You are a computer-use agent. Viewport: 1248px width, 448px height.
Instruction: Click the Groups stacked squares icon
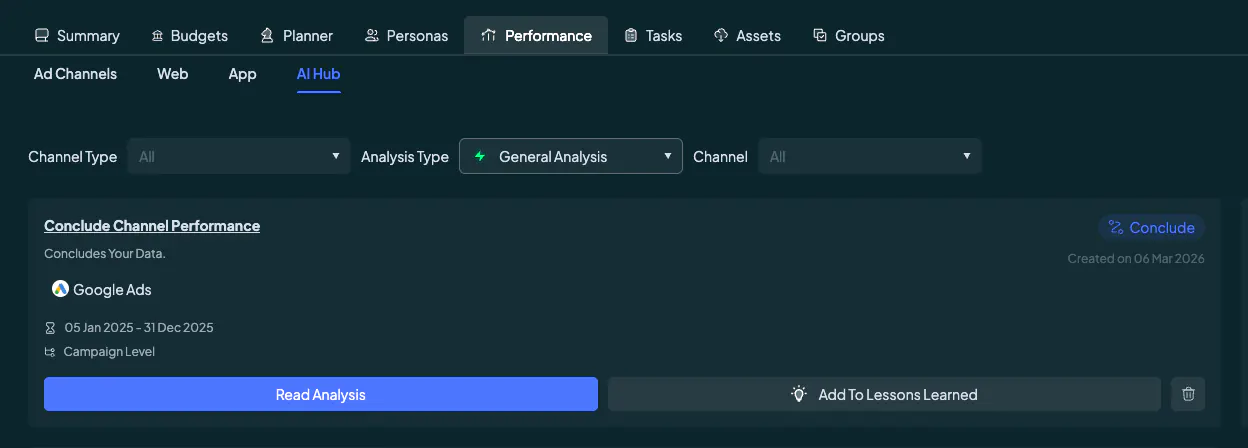coord(820,35)
